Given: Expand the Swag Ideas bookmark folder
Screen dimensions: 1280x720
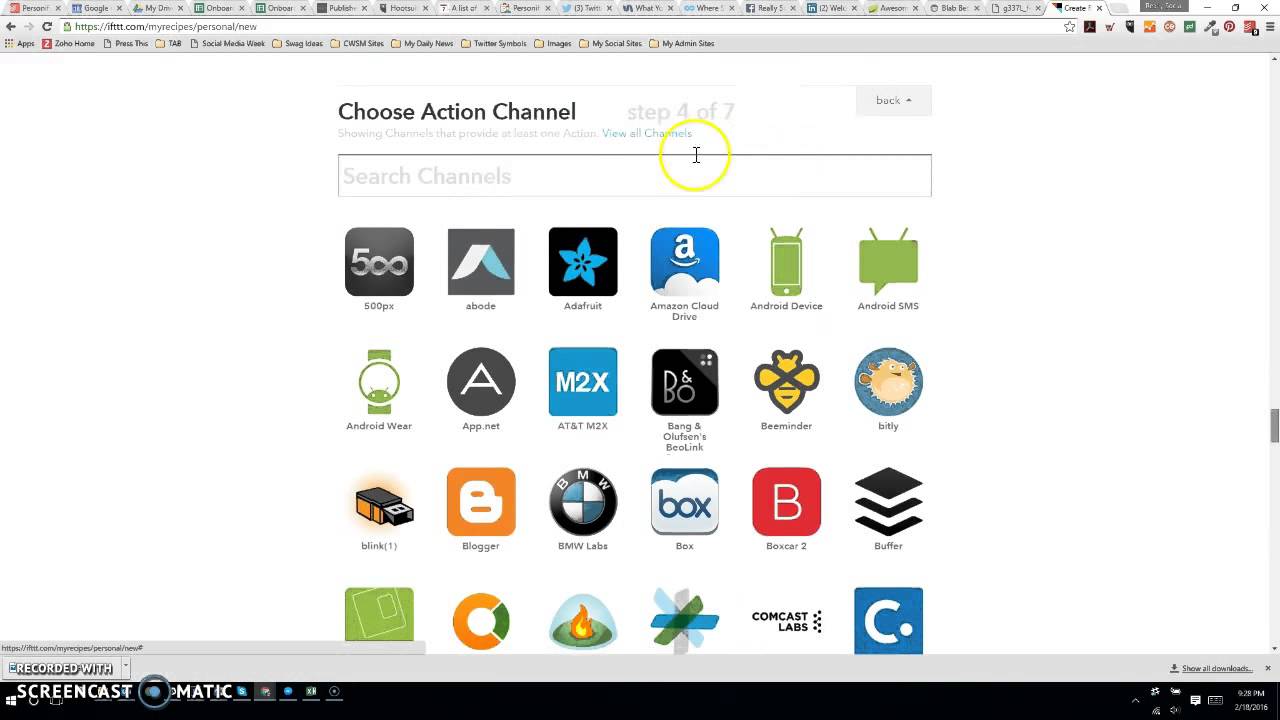Looking at the screenshot, I should click(x=298, y=44).
